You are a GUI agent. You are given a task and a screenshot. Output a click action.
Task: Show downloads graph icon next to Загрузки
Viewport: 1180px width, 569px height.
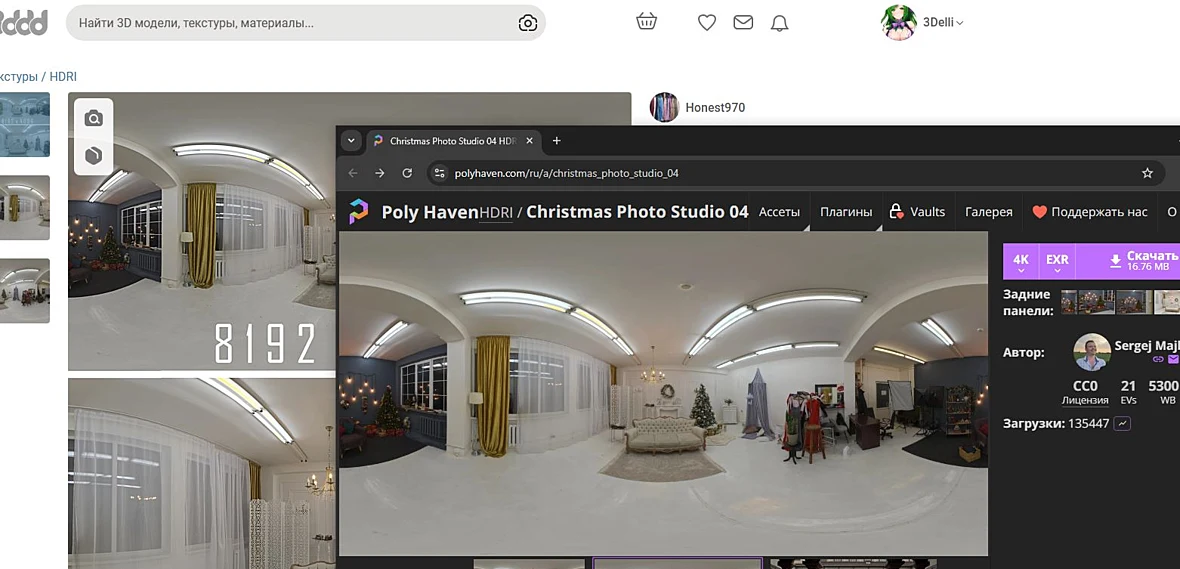tap(1122, 424)
